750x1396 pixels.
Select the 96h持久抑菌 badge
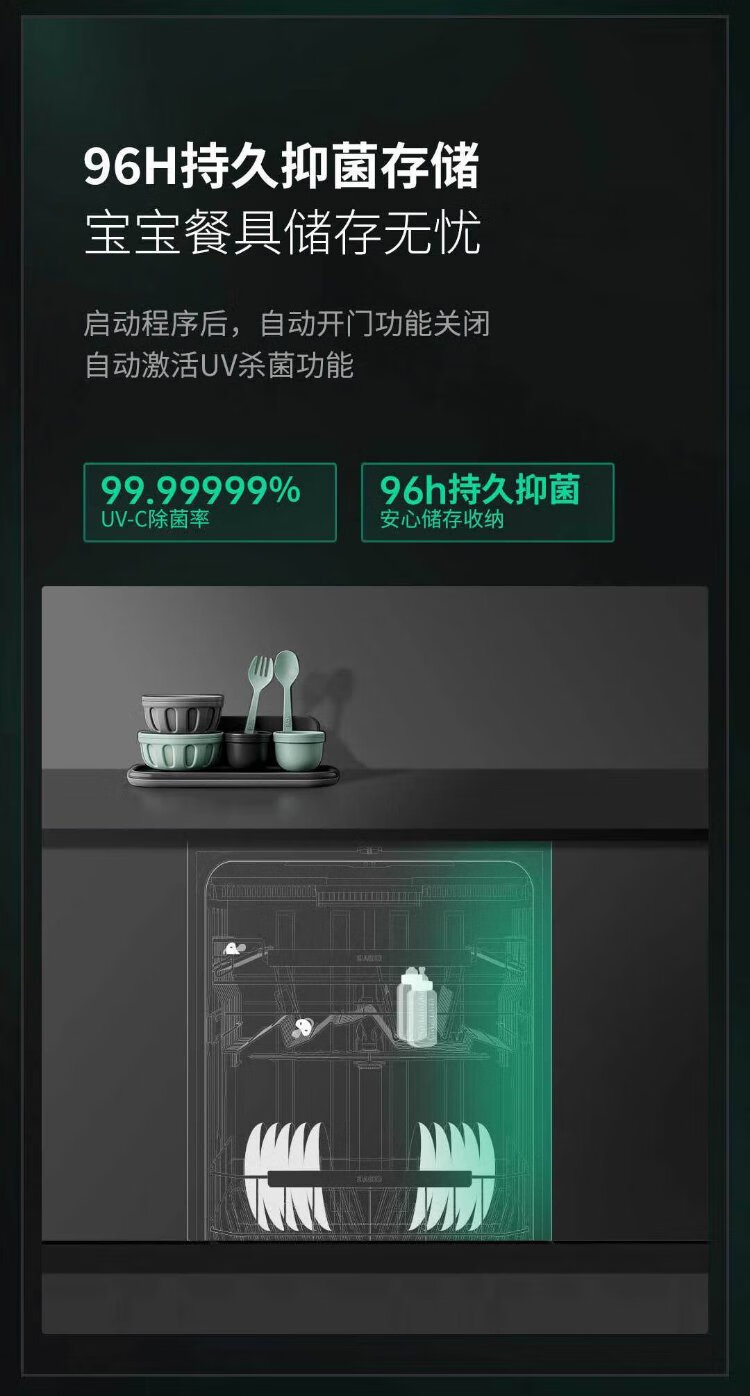(487, 503)
